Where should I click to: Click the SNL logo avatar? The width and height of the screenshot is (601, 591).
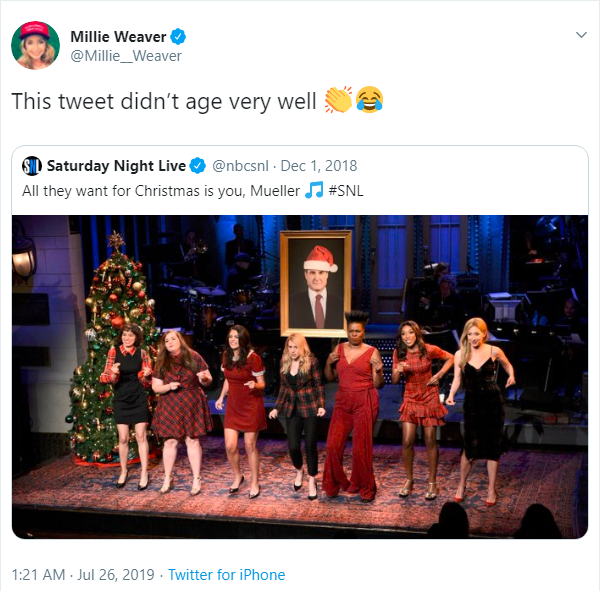pos(32,166)
